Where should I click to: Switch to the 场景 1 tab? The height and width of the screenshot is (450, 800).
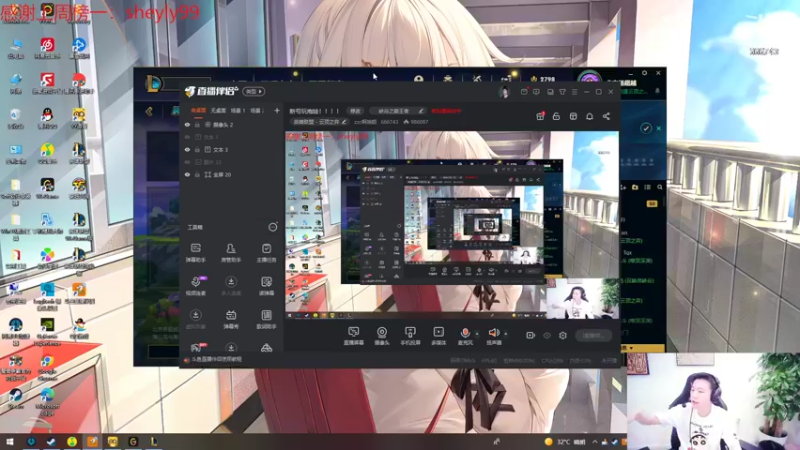(x=238, y=110)
